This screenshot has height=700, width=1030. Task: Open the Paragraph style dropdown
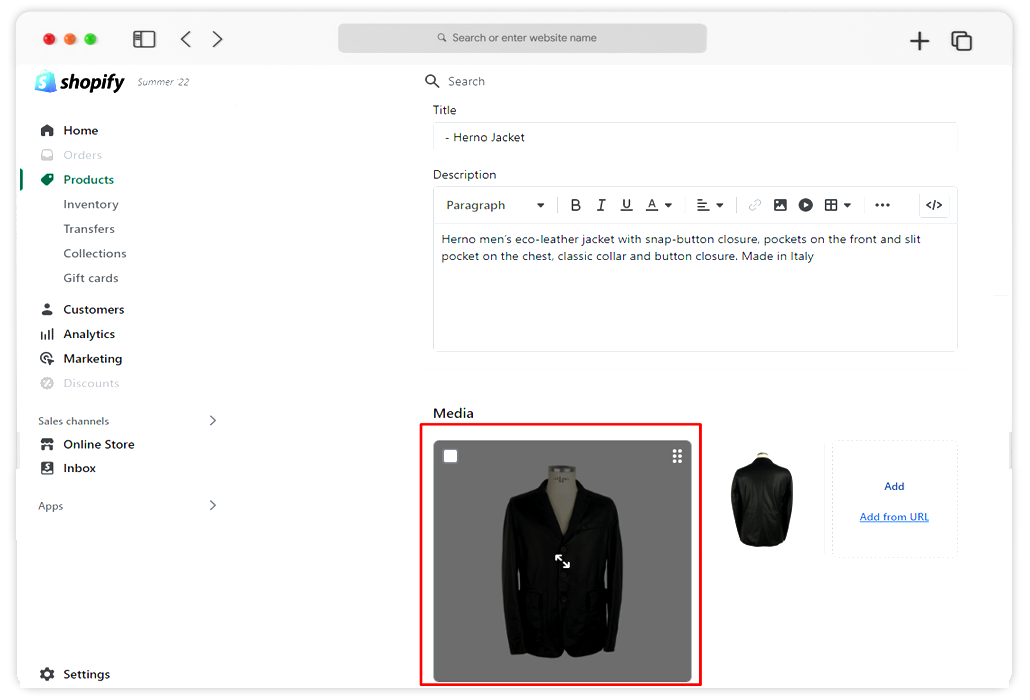pyautogui.click(x=495, y=205)
